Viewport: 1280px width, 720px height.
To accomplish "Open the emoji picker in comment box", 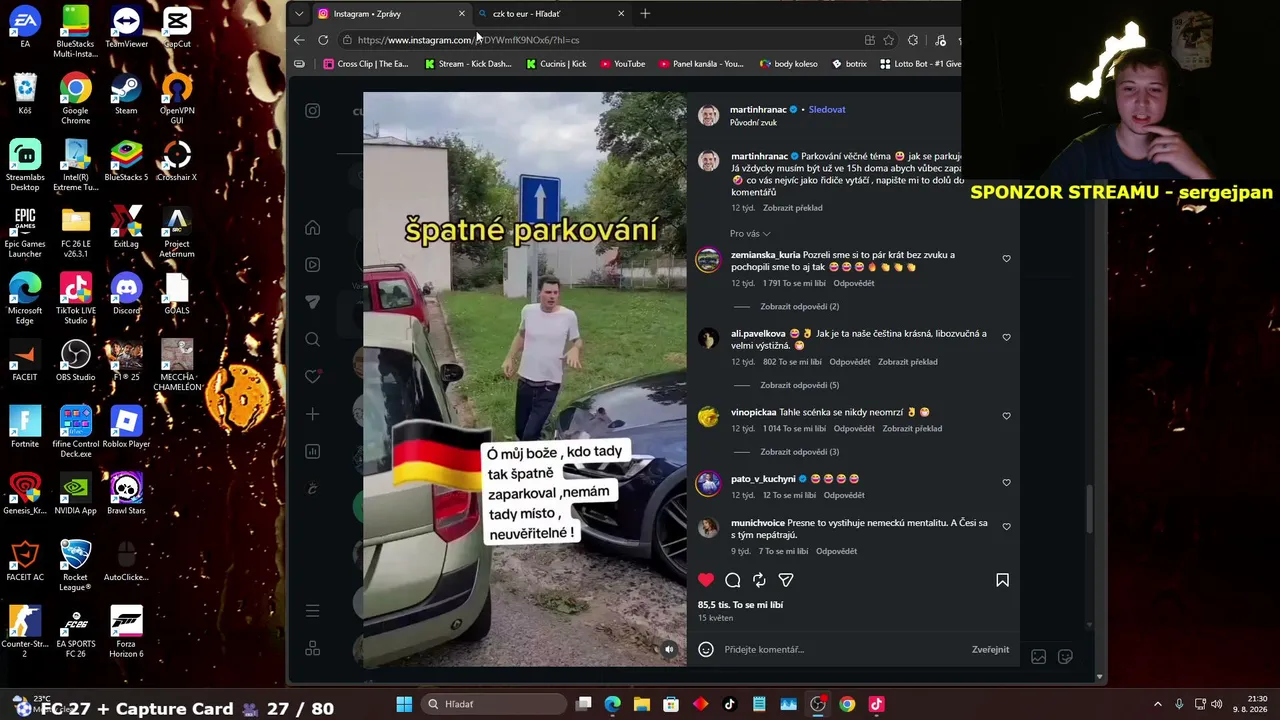I will [x=706, y=649].
